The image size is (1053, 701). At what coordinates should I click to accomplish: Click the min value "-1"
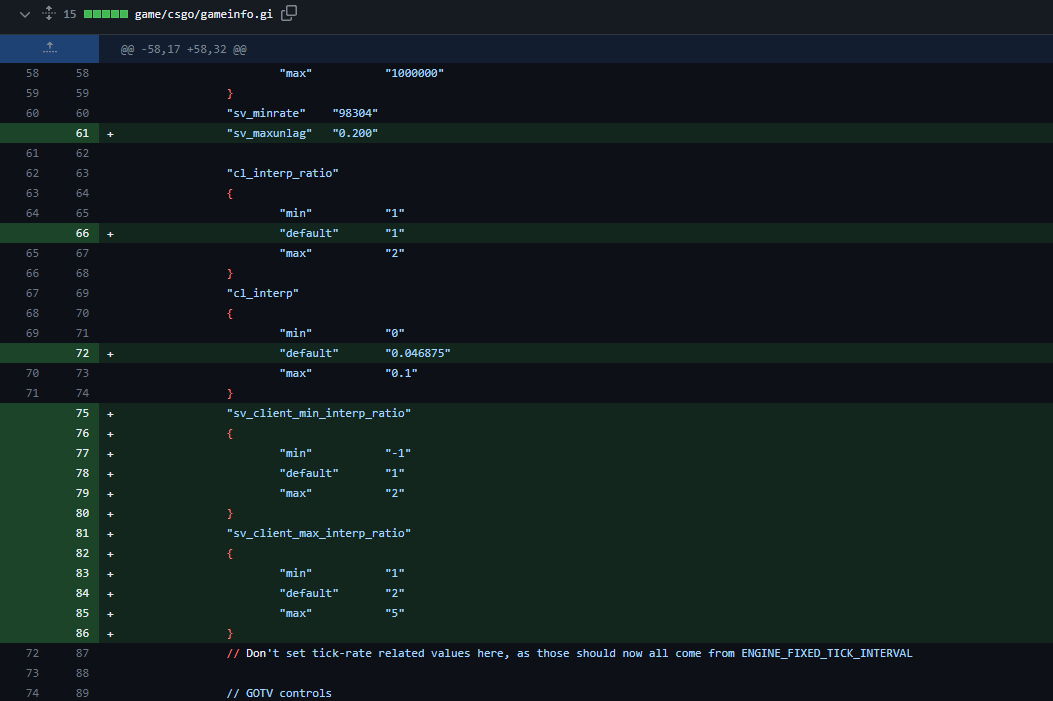398,453
